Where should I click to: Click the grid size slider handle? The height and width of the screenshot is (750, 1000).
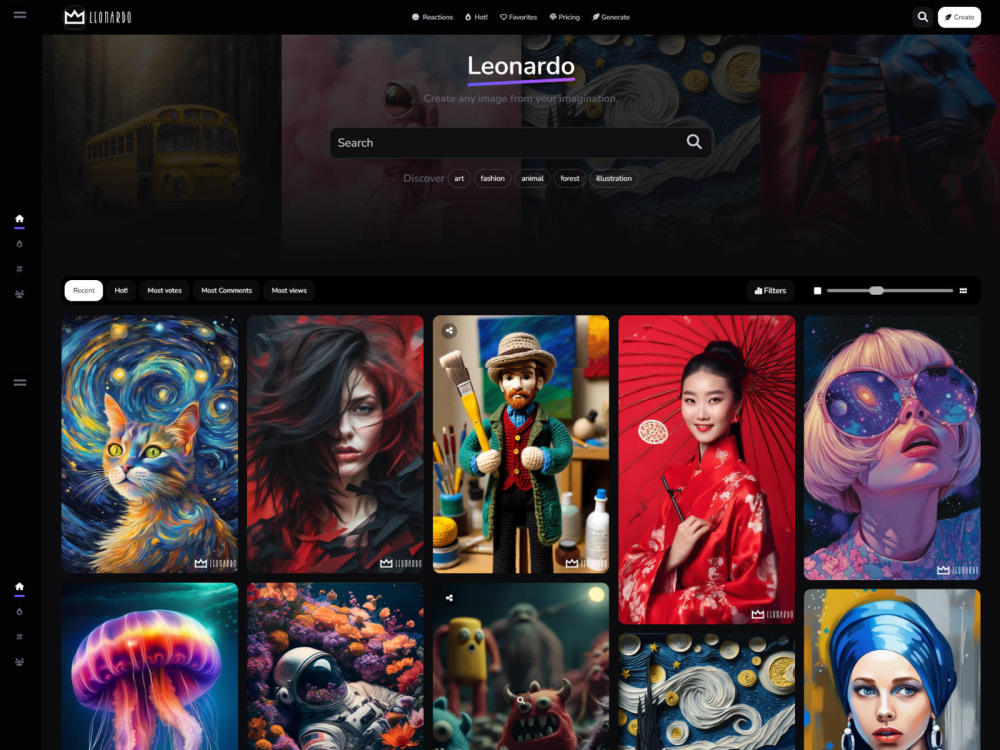(876, 291)
